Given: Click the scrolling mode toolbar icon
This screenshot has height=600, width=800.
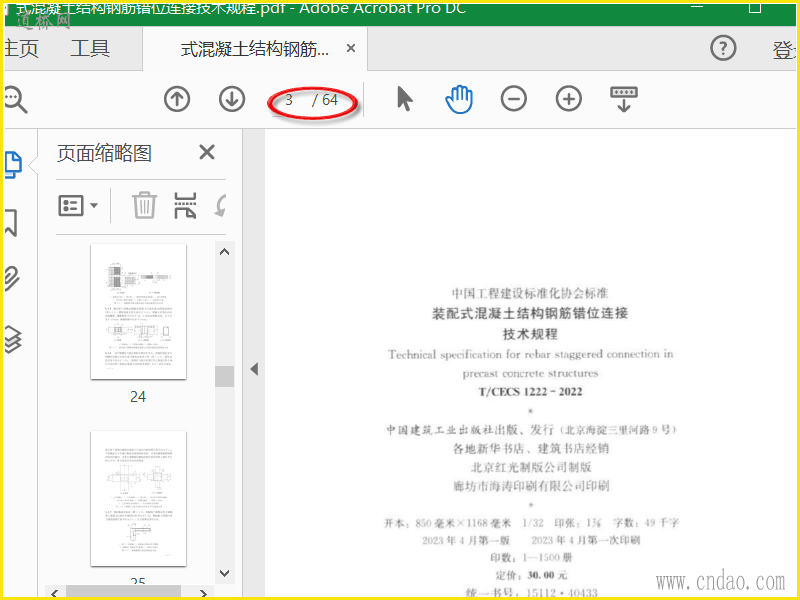Looking at the screenshot, I should click(623, 99).
